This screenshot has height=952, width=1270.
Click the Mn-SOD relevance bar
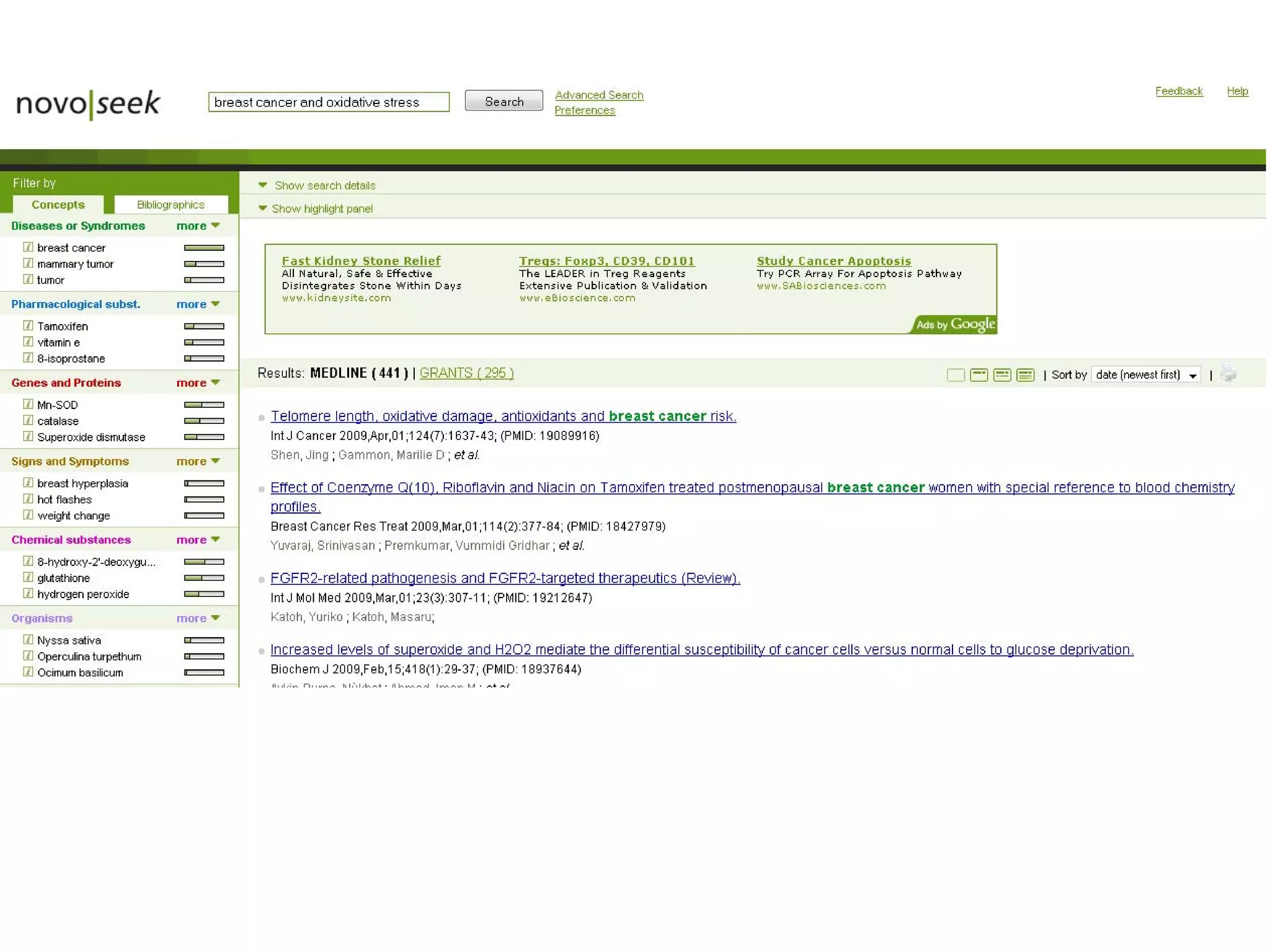(204, 405)
